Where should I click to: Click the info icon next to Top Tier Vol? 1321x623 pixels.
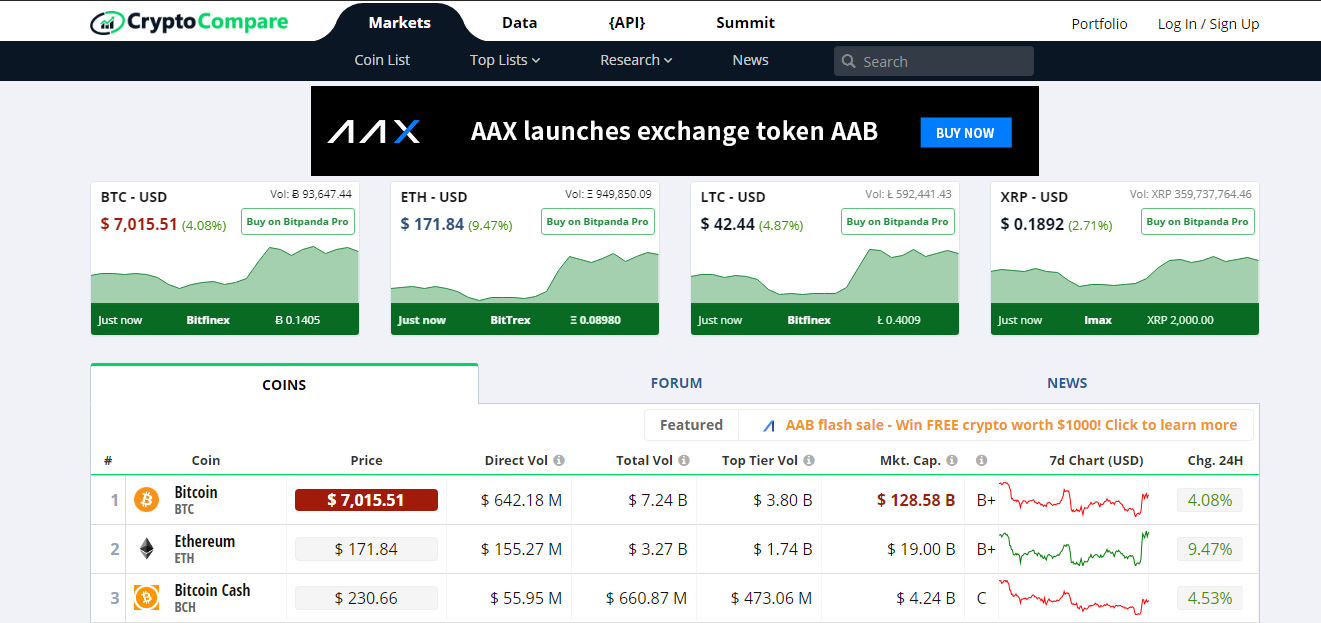pyautogui.click(x=809, y=461)
